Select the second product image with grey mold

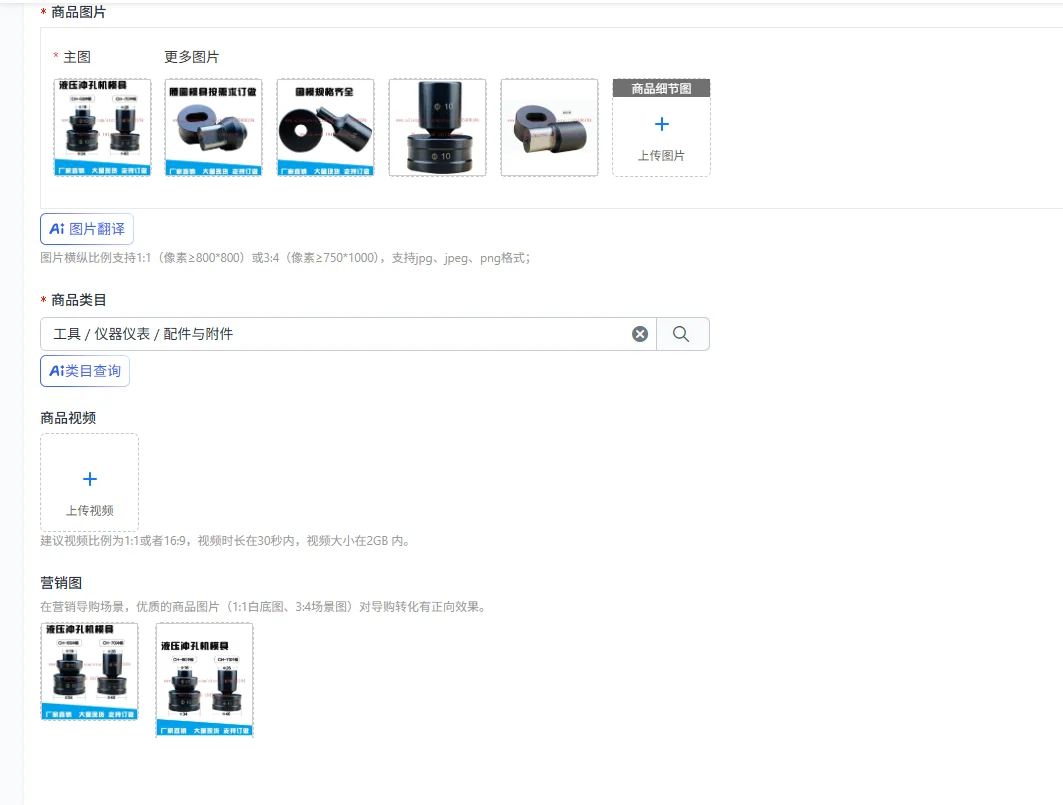pos(214,127)
